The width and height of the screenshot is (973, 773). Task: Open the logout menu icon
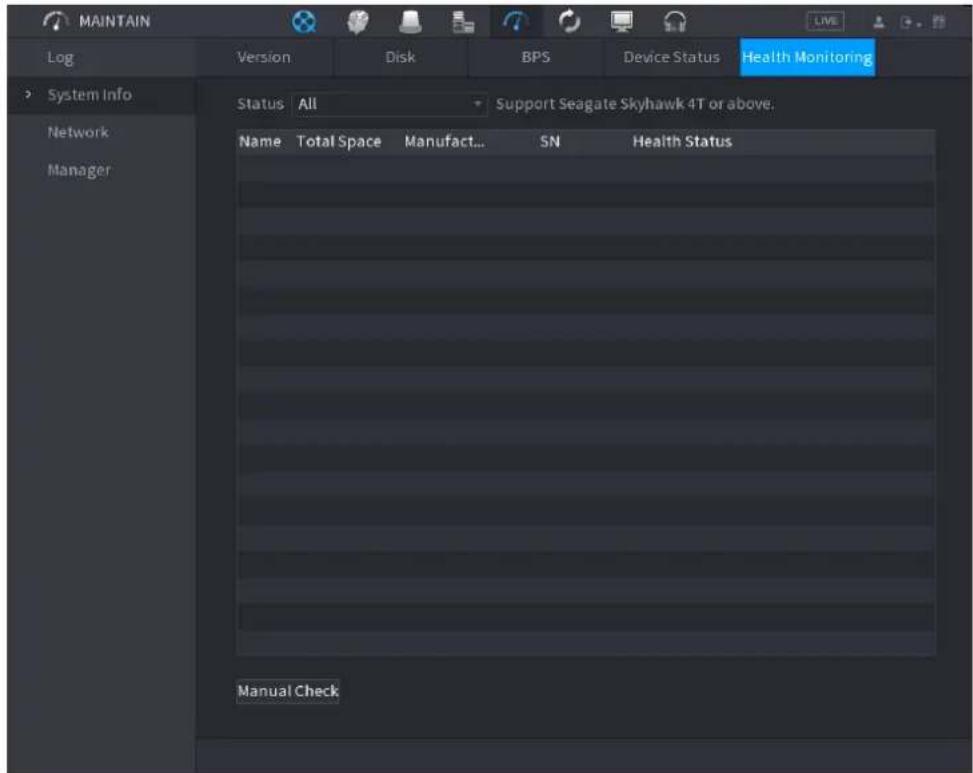(x=909, y=23)
